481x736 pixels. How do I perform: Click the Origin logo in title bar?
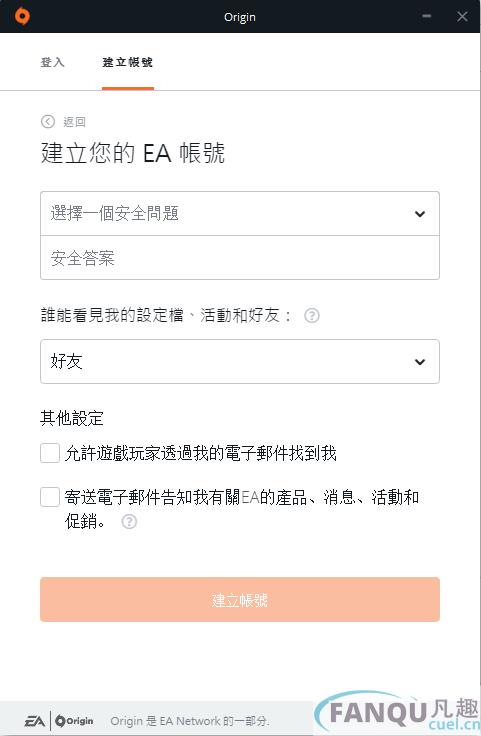[22, 16]
